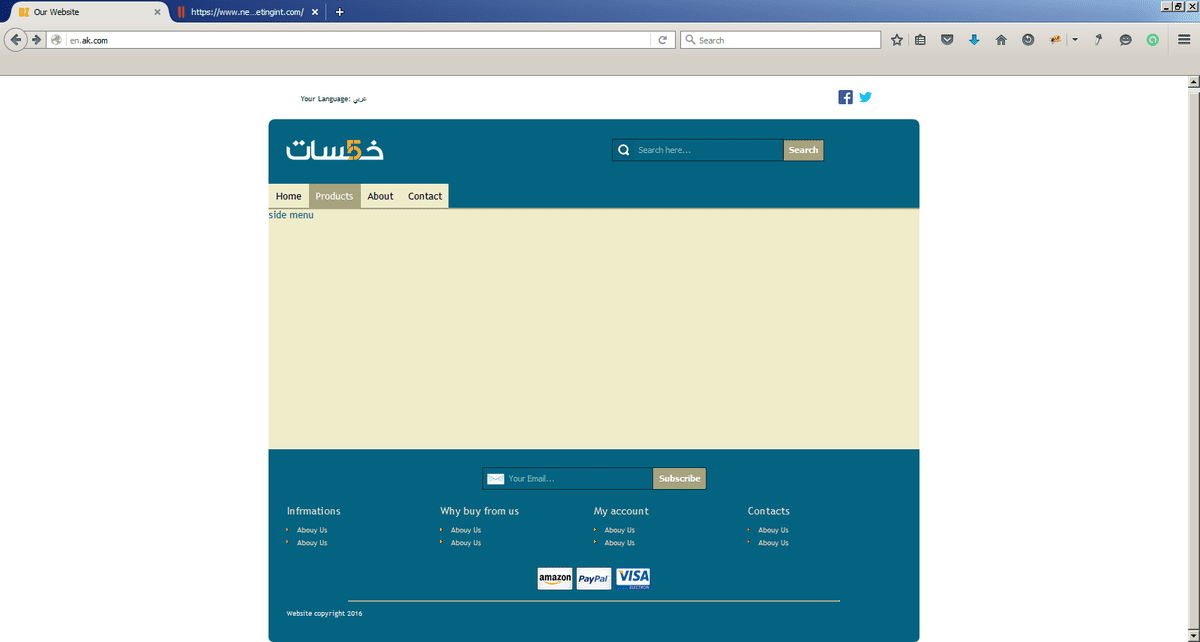Go to browser Home icon
Screen dimensions: 1200x642
pyautogui.click(x=1001, y=40)
